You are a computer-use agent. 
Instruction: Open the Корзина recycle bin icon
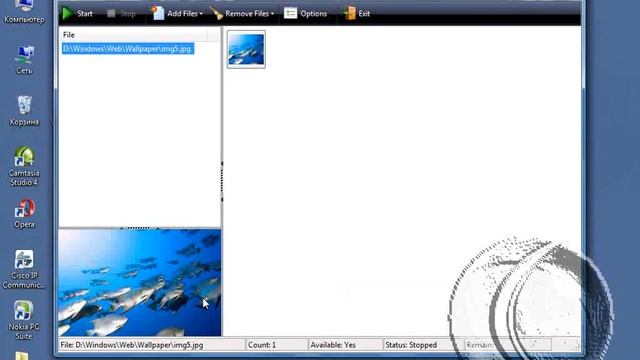(24, 111)
